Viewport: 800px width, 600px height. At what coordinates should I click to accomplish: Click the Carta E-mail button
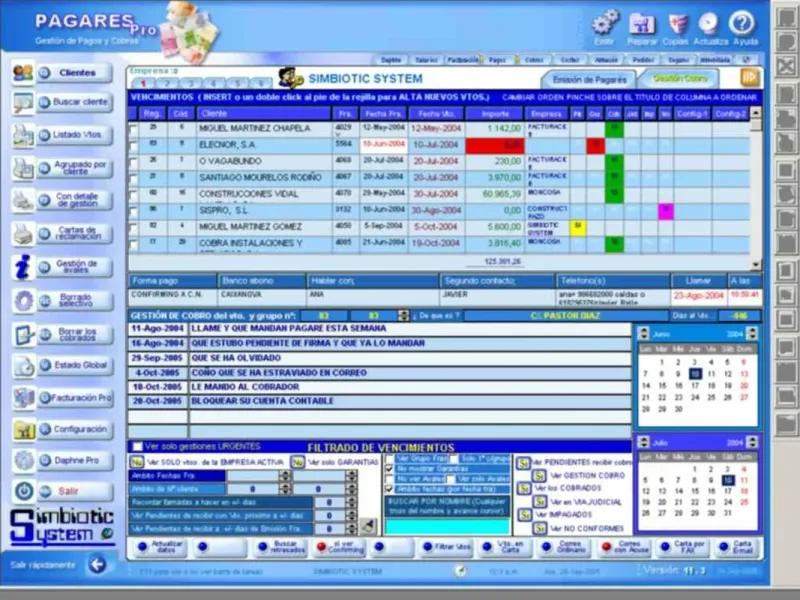click(738, 547)
